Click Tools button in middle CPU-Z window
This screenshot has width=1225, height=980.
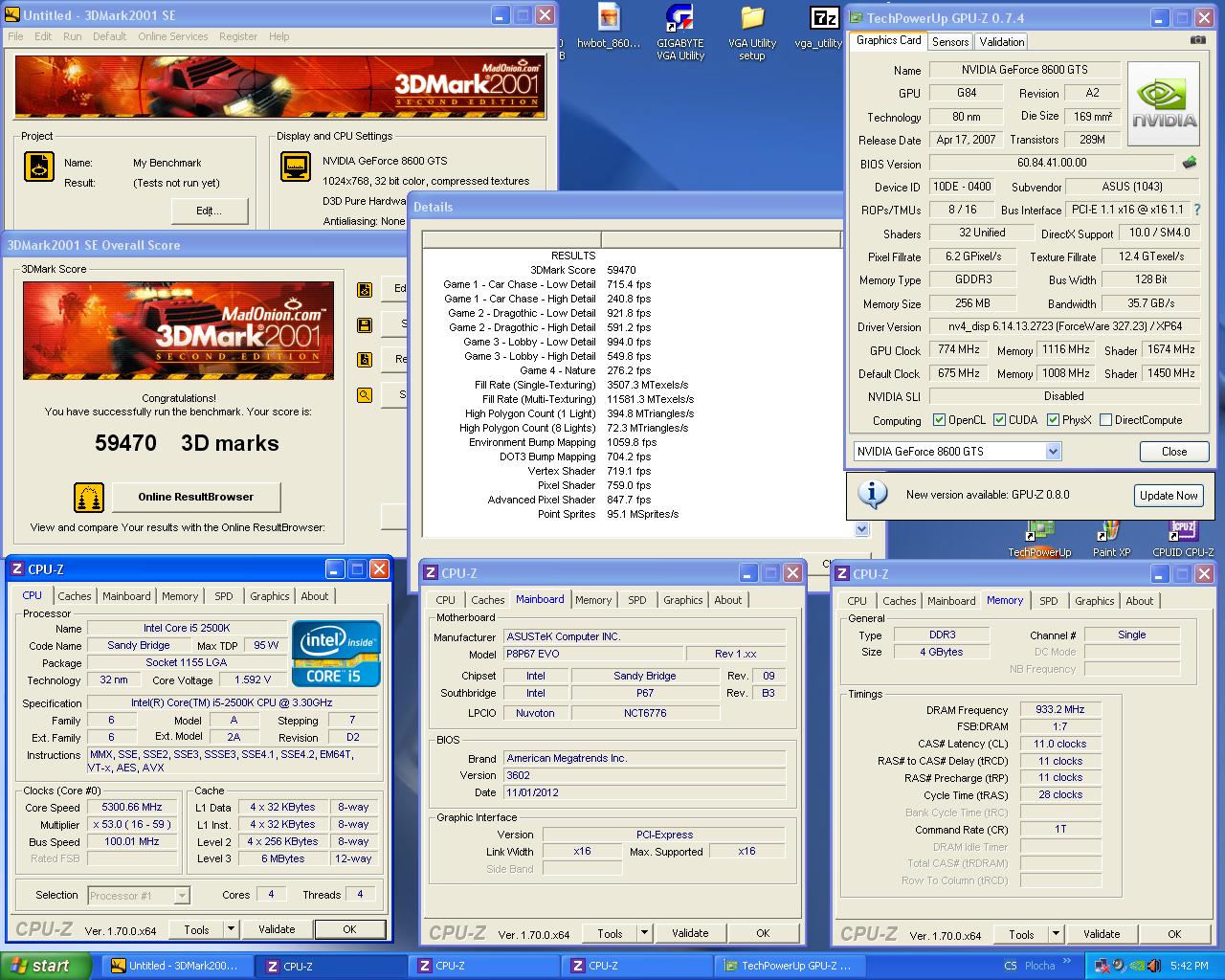click(x=610, y=933)
